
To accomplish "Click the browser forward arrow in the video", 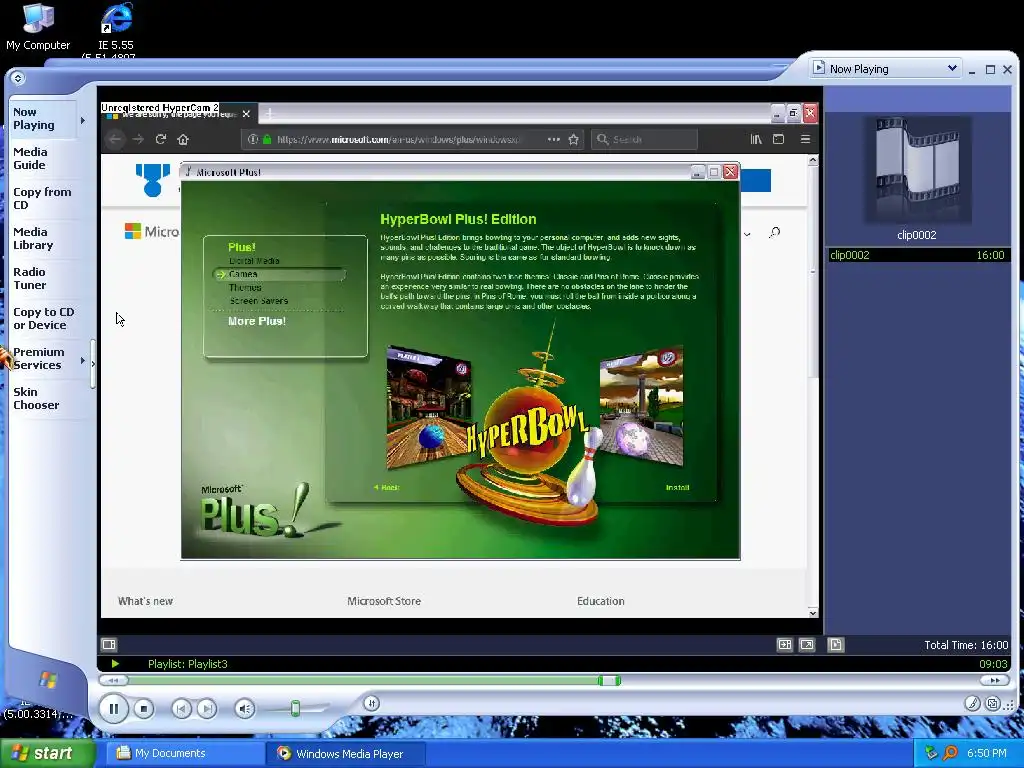I will pyautogui.click(x=138, y=139).
